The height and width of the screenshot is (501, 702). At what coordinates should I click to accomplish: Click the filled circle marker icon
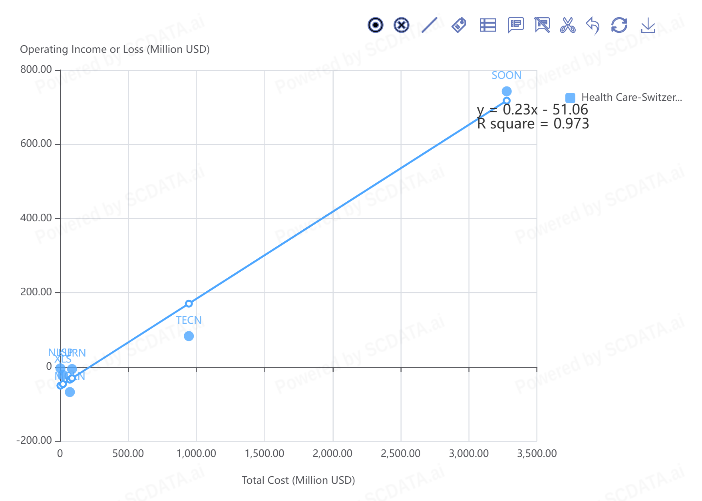coord(376,25)
